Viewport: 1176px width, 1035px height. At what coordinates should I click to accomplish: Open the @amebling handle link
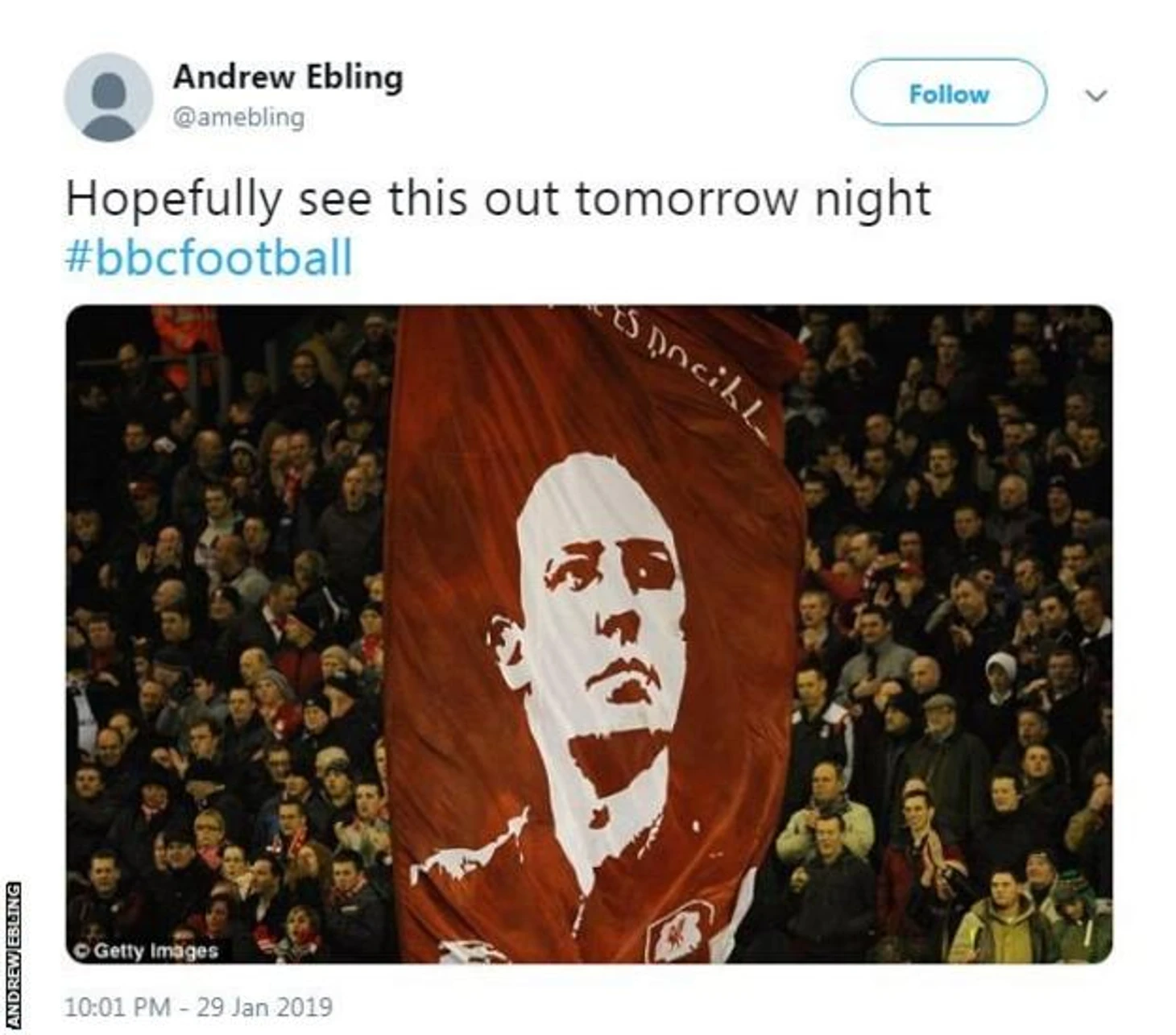click(x=238, y=118)
